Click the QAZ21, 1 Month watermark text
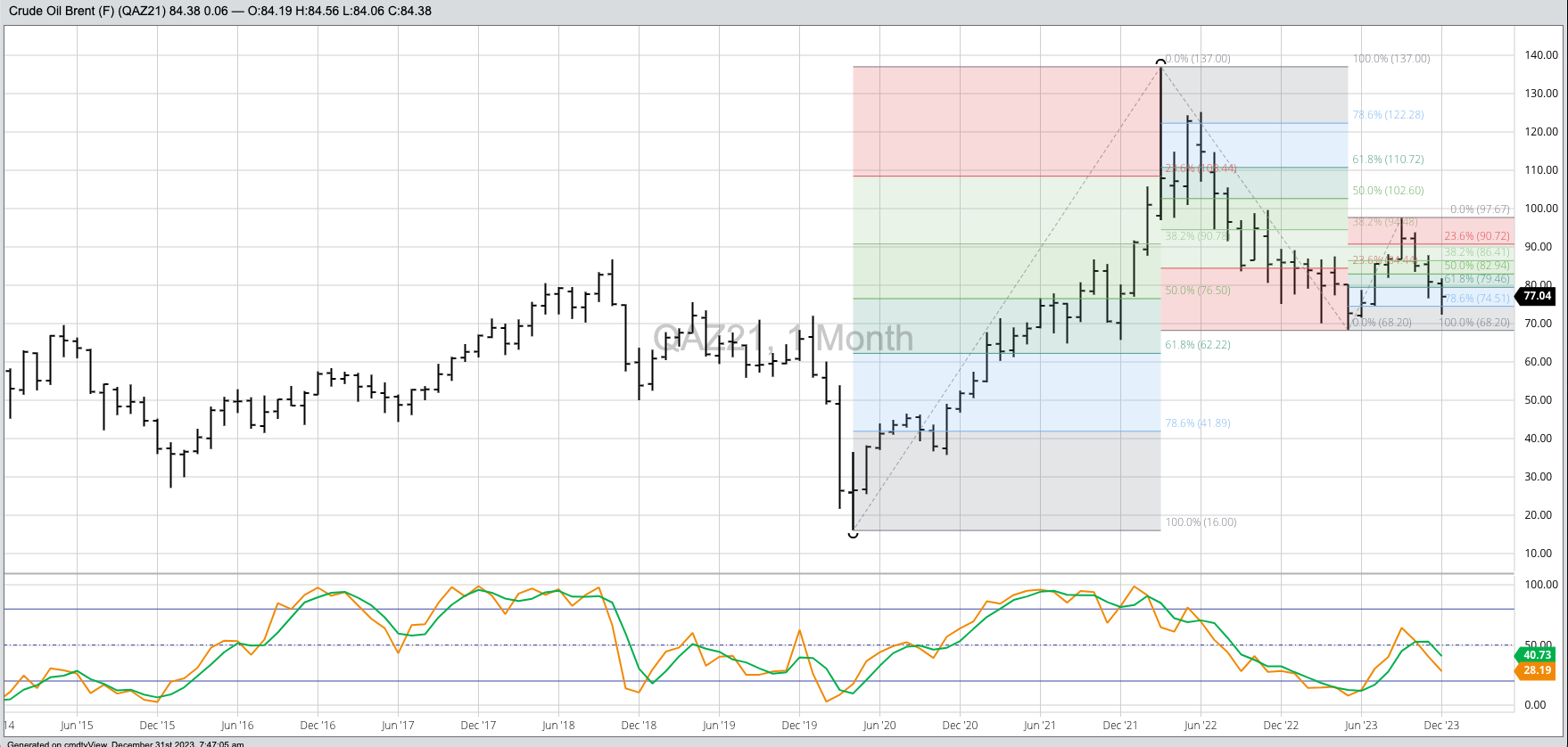1568x747 pixels. point(783,339)
